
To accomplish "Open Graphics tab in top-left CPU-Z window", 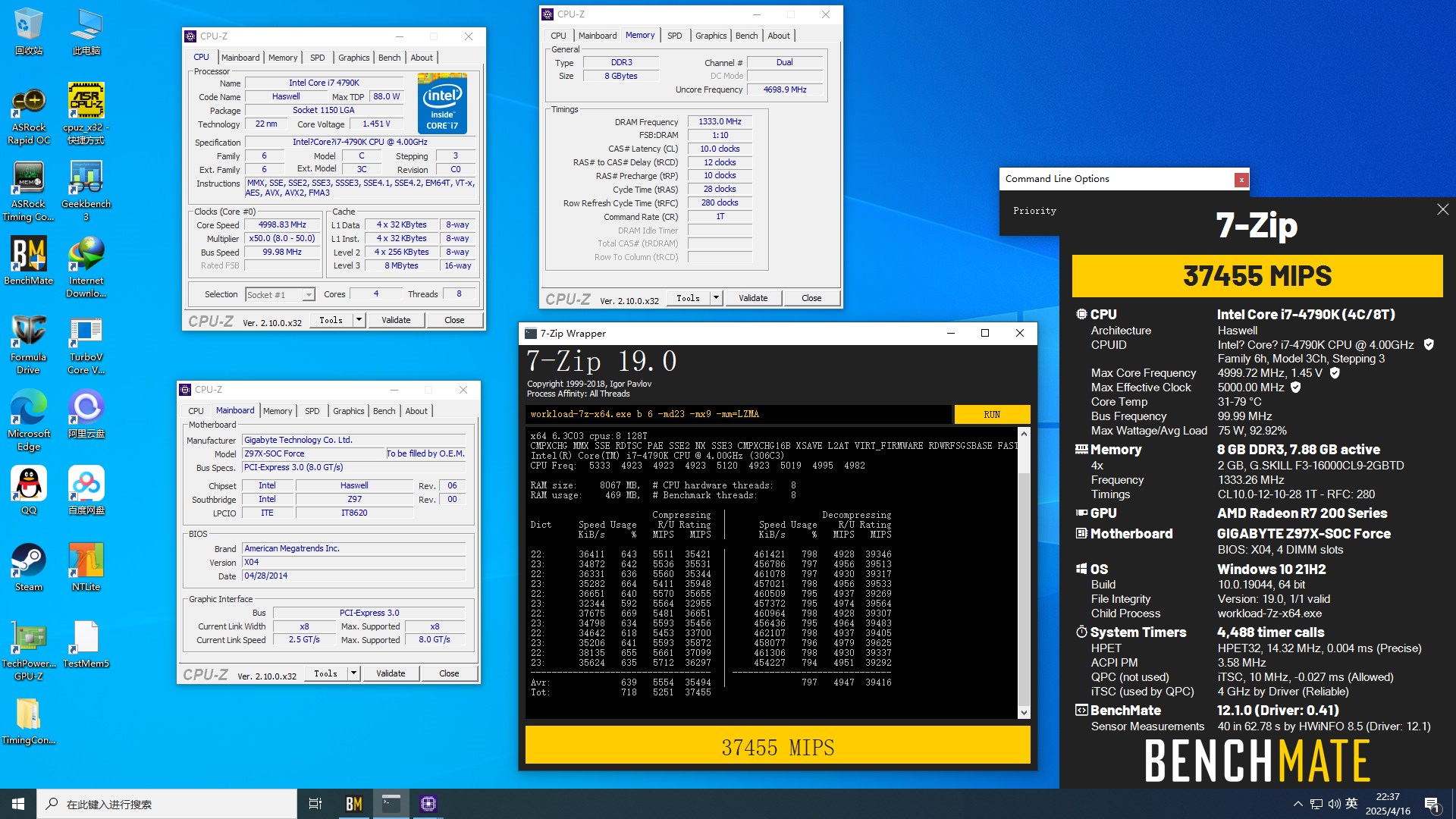I will (x=354, y=58).
